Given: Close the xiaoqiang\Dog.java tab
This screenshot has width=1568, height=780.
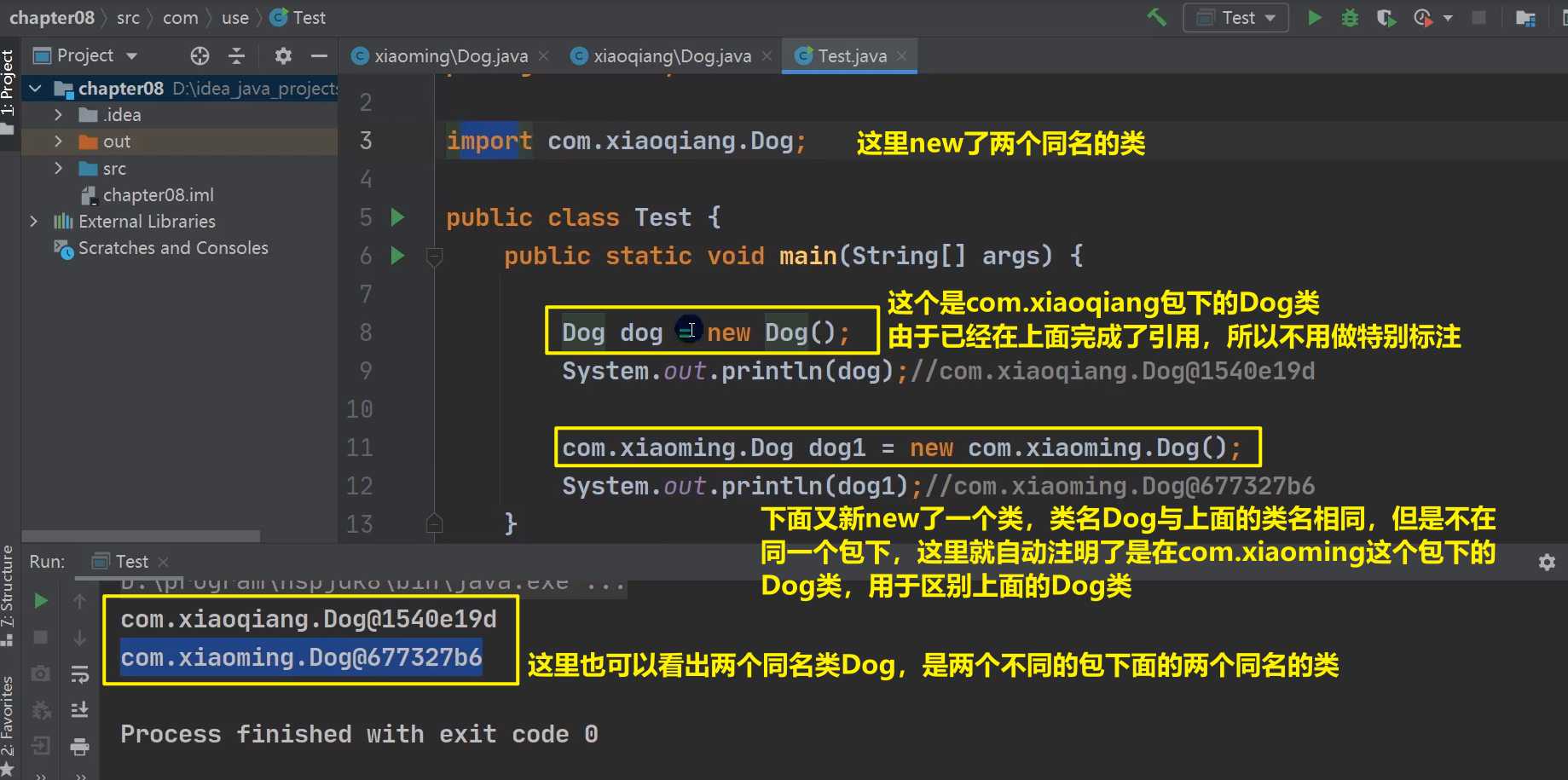Looking at the screenshot, I should tap(767, 56).
